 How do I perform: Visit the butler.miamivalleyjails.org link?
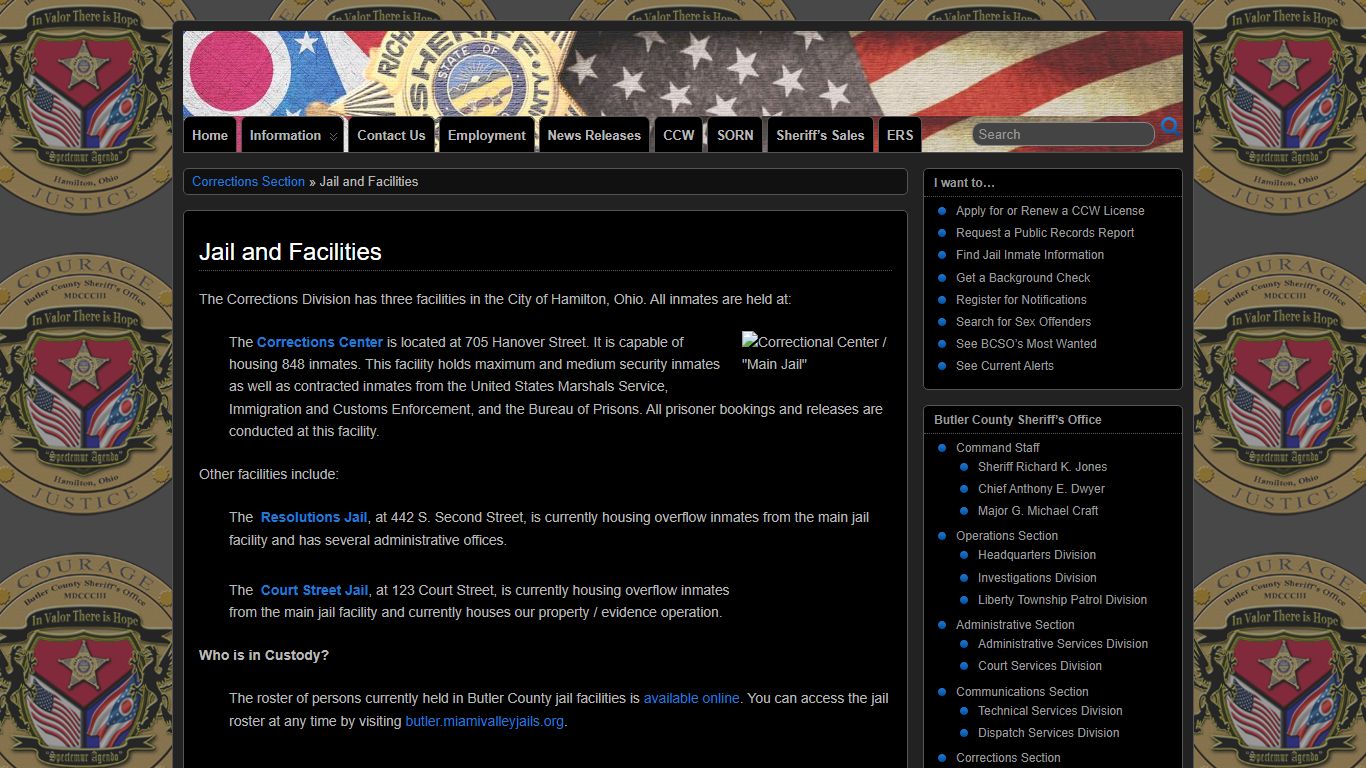(485, 721)
